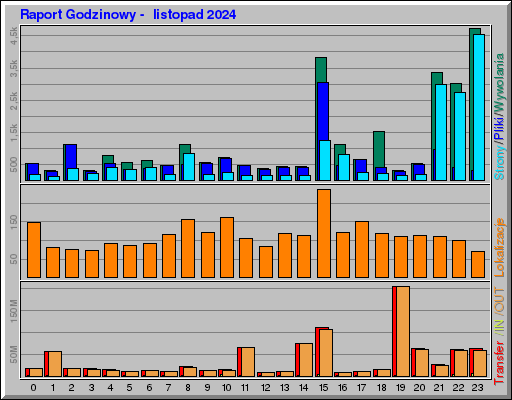This screenshot has height=400, width=512.
Task: Click hour label 13 on x-axis
Action: click(x=284, y=388)
